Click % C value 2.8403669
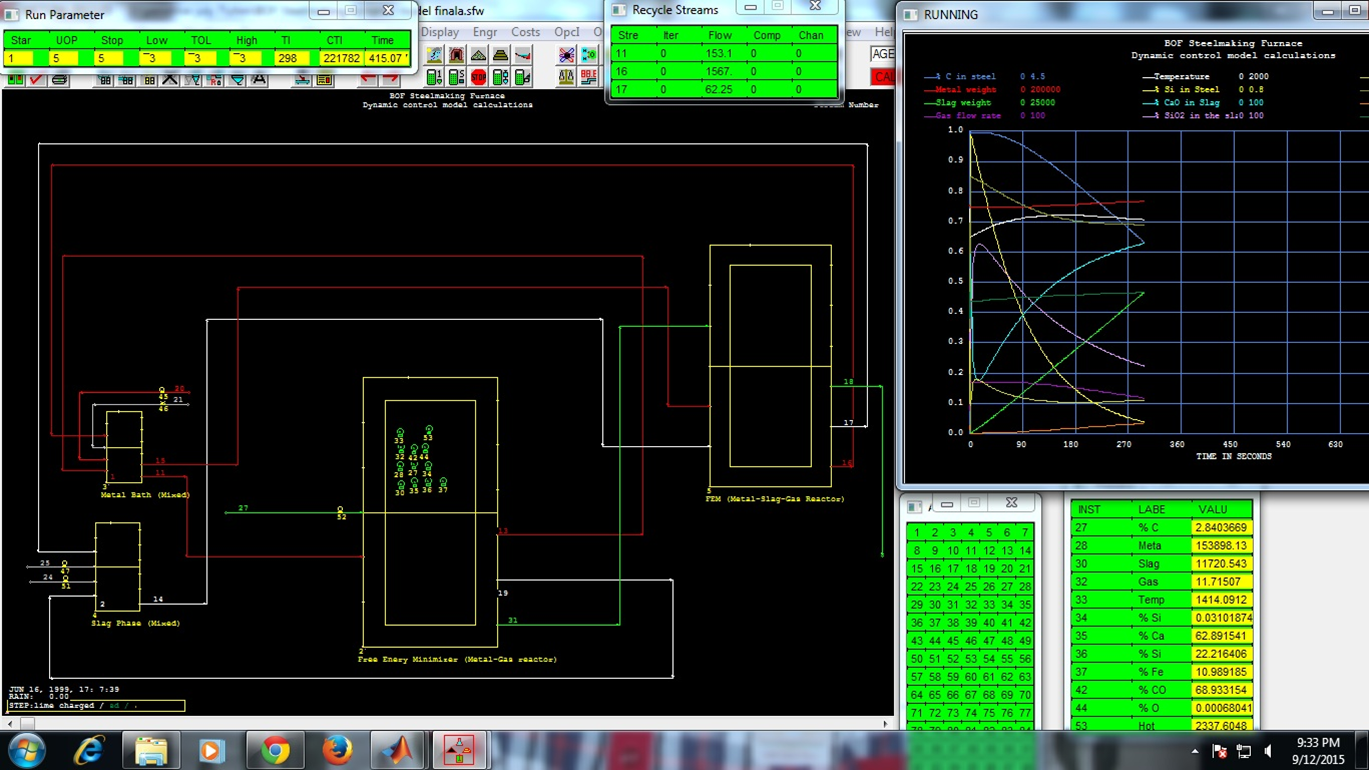This screenshot has height=770, width=1369. [x=1220, y=528]
